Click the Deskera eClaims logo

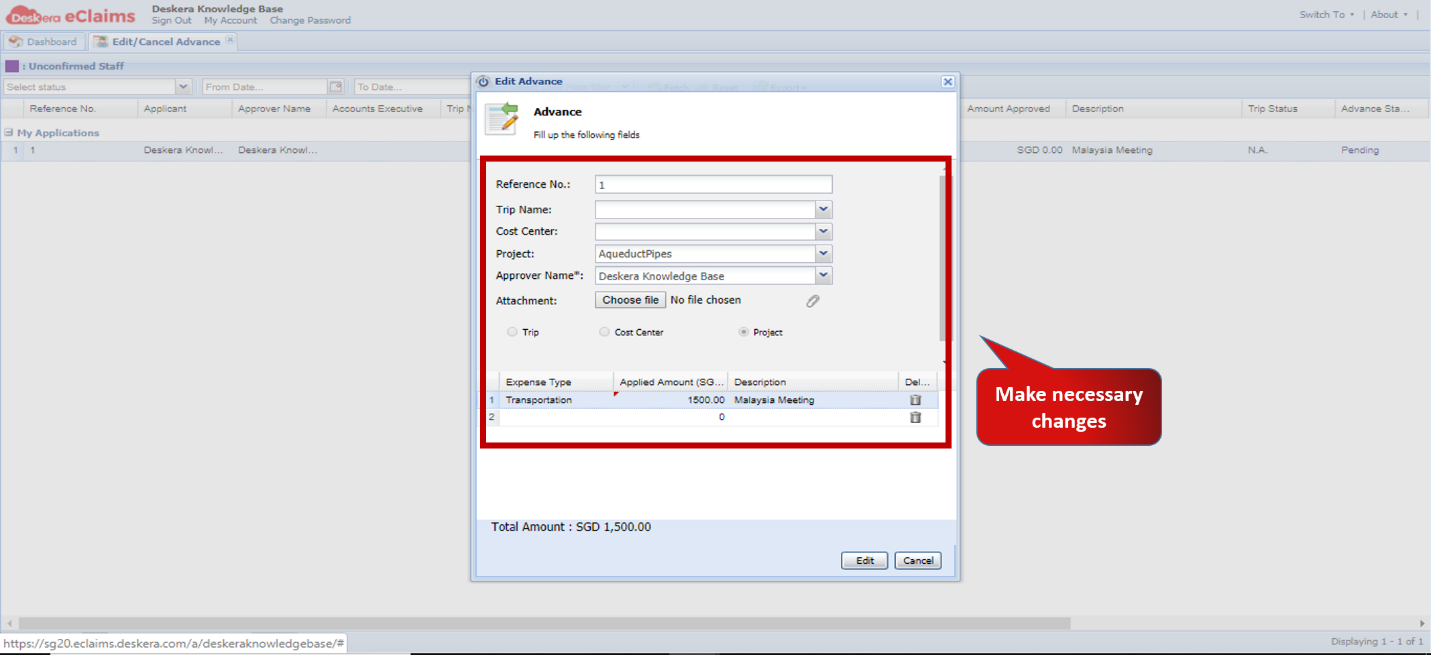pyautogui.click(x=70, y=15)
